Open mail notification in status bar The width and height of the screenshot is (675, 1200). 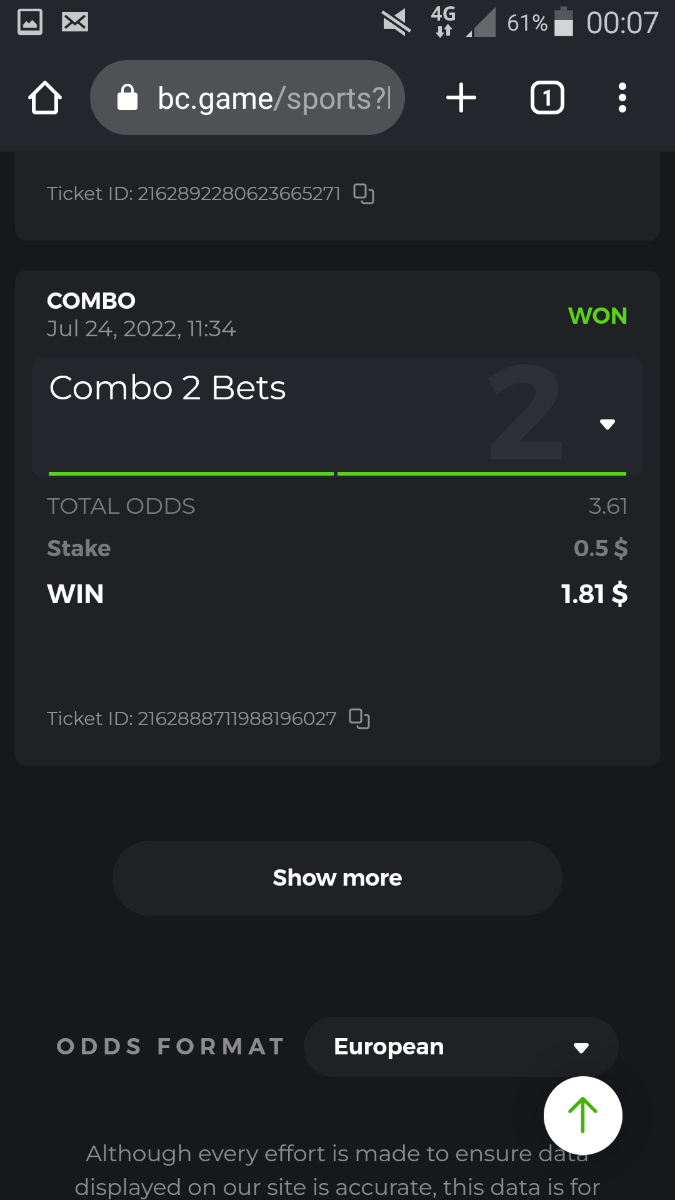75,22
